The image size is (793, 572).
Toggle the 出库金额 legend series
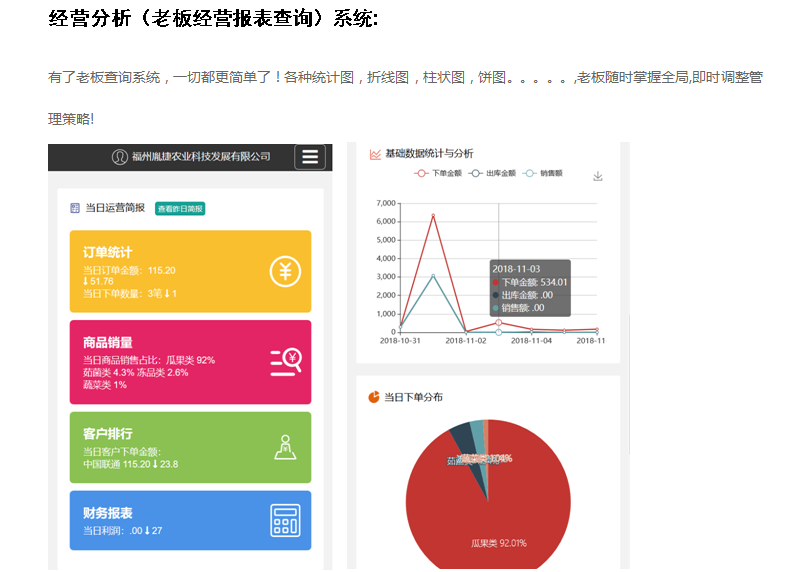(x=490, y=173)
